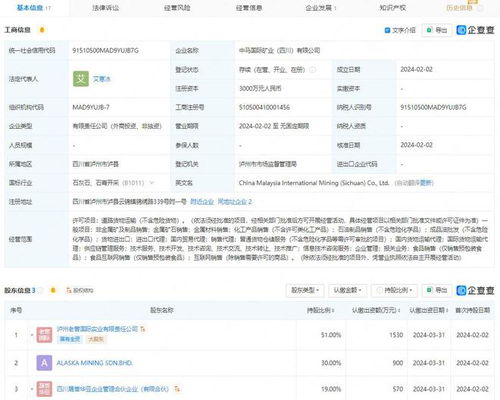Click 导出 button in 股东信息 section

(x=437, y=290)
